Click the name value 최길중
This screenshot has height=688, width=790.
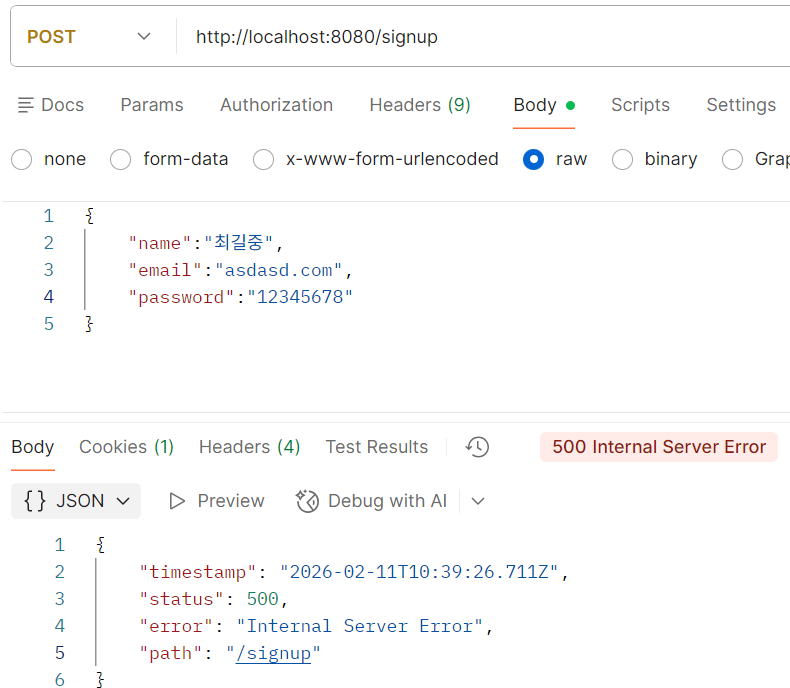pos(239,243)
